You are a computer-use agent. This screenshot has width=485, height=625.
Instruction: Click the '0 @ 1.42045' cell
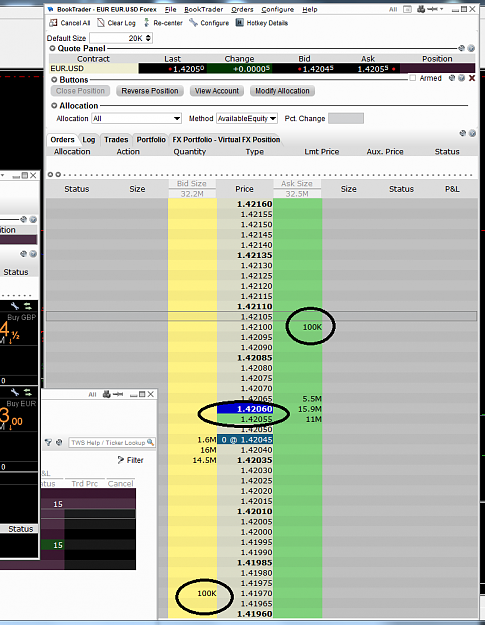245,440
